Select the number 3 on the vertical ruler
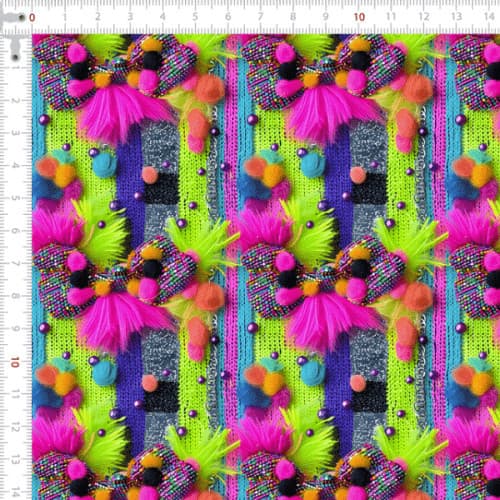 click(15, 133)
